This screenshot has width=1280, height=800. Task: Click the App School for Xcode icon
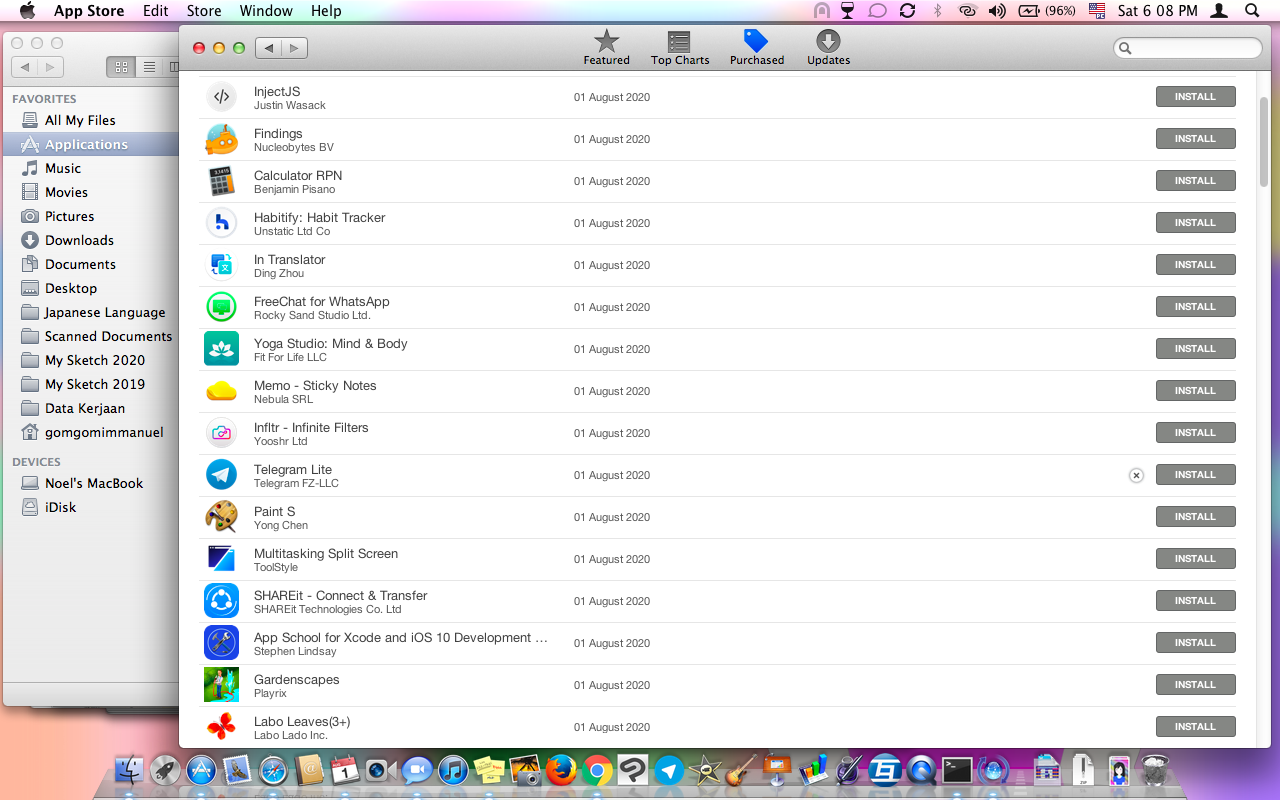point(221,643)
